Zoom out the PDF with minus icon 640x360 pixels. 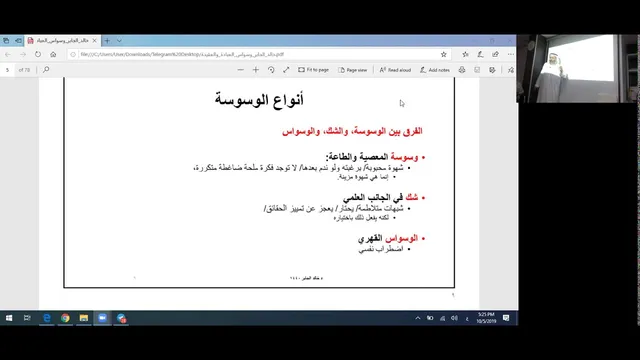pos(240,70)
